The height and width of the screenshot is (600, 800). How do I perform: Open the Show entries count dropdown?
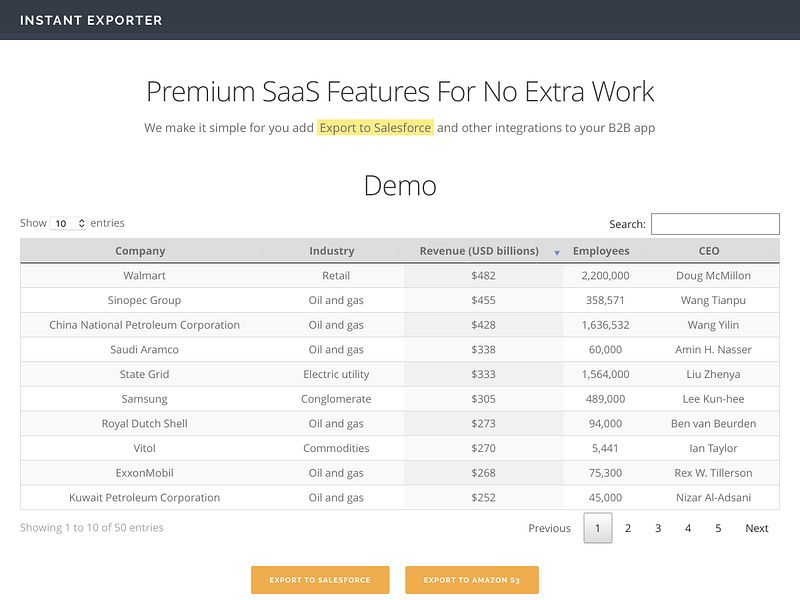(68, 223)
